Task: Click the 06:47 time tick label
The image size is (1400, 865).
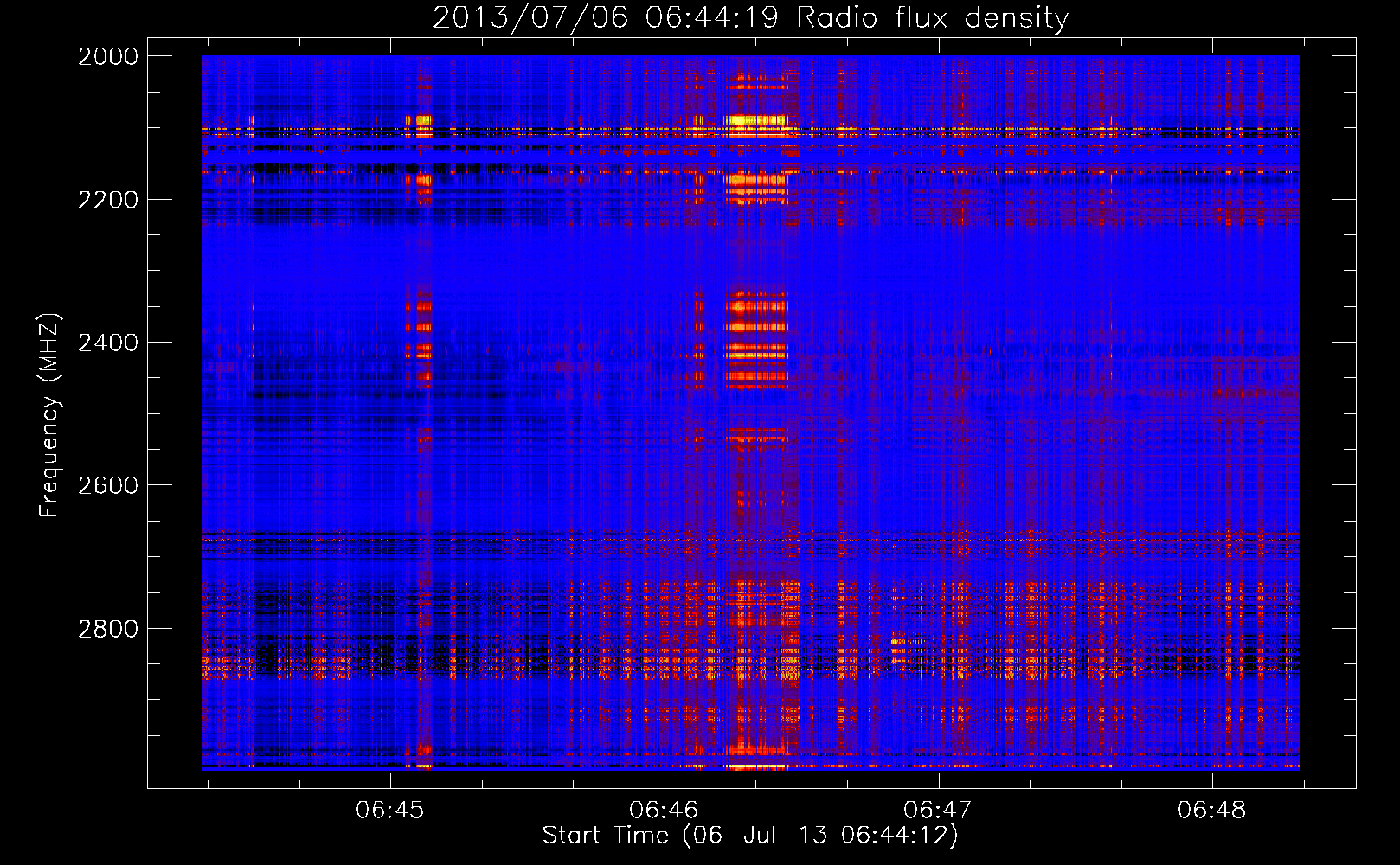Action: 938,810
